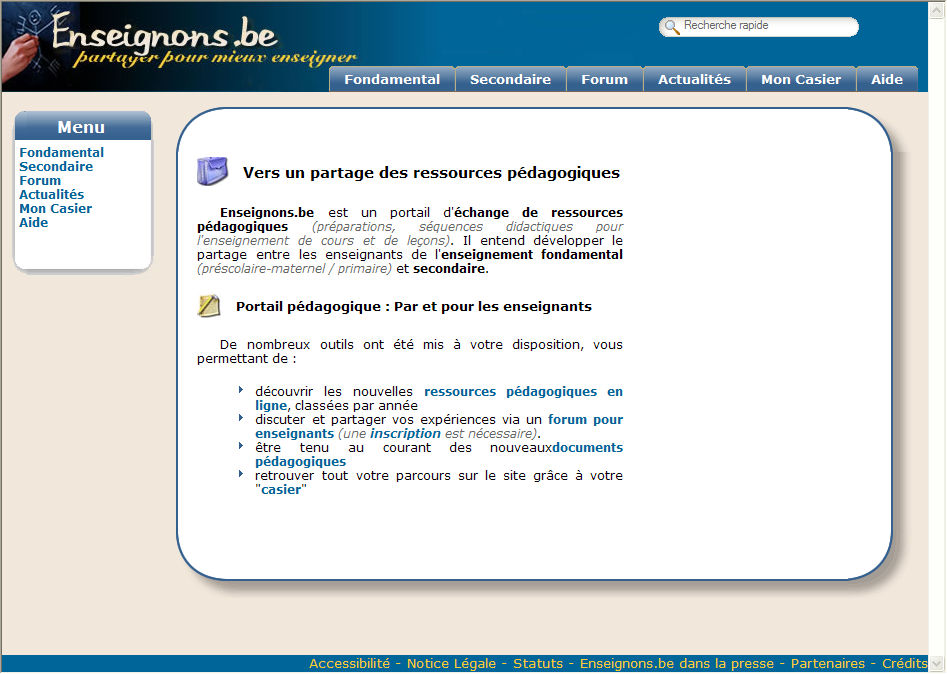Open the 'casier' link
947x674 pixels.
281,490
